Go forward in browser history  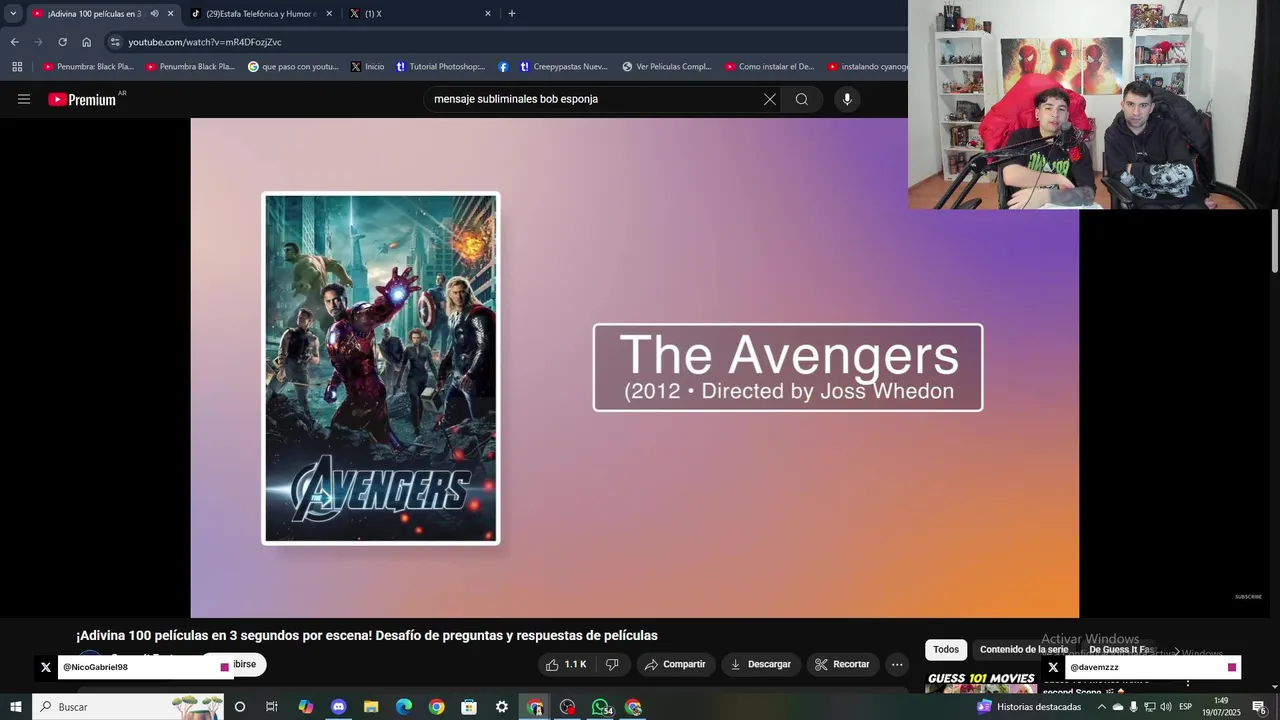pyautogui.click(x=38, y=42)
